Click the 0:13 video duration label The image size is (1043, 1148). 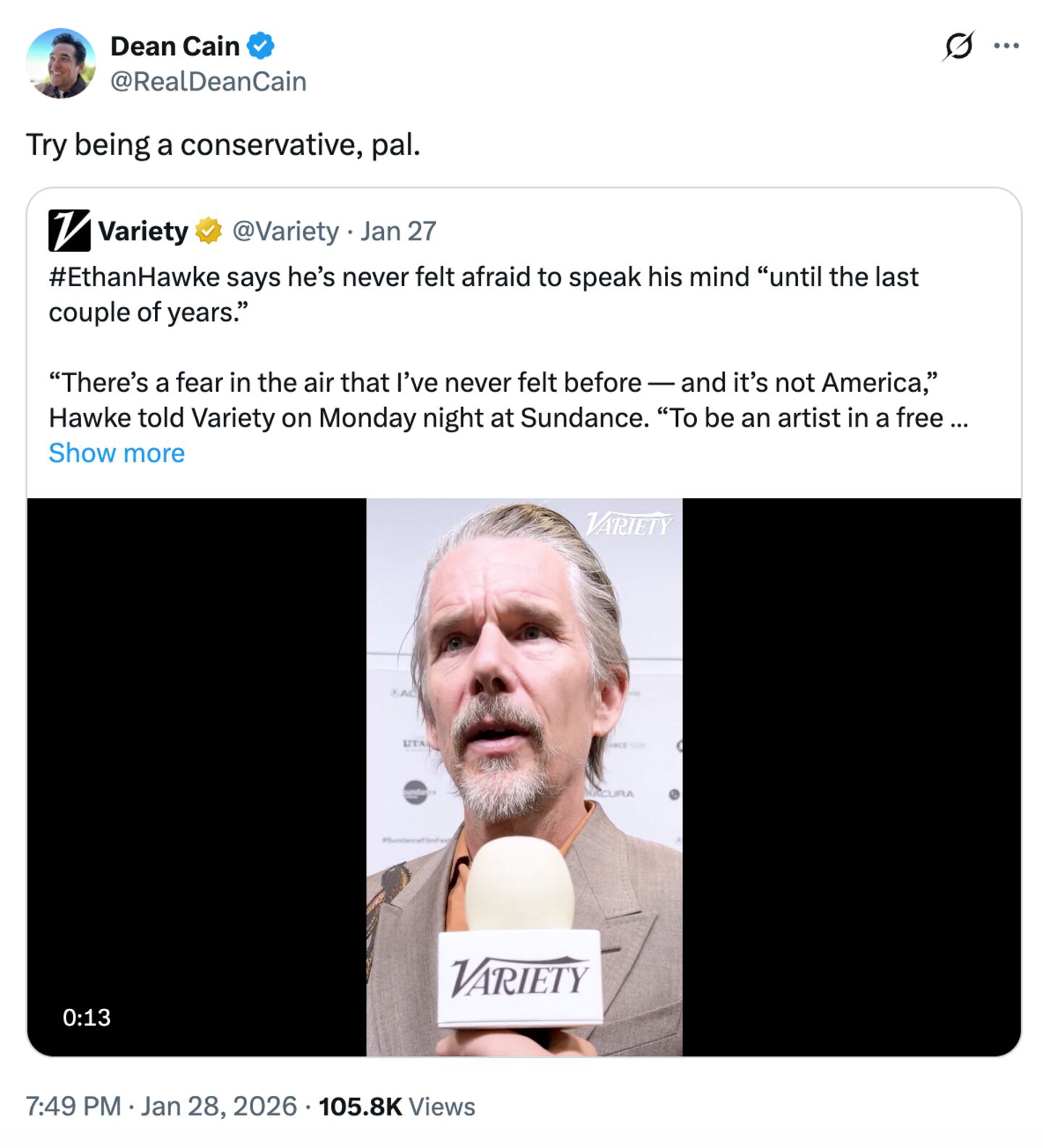(86, 1017)
